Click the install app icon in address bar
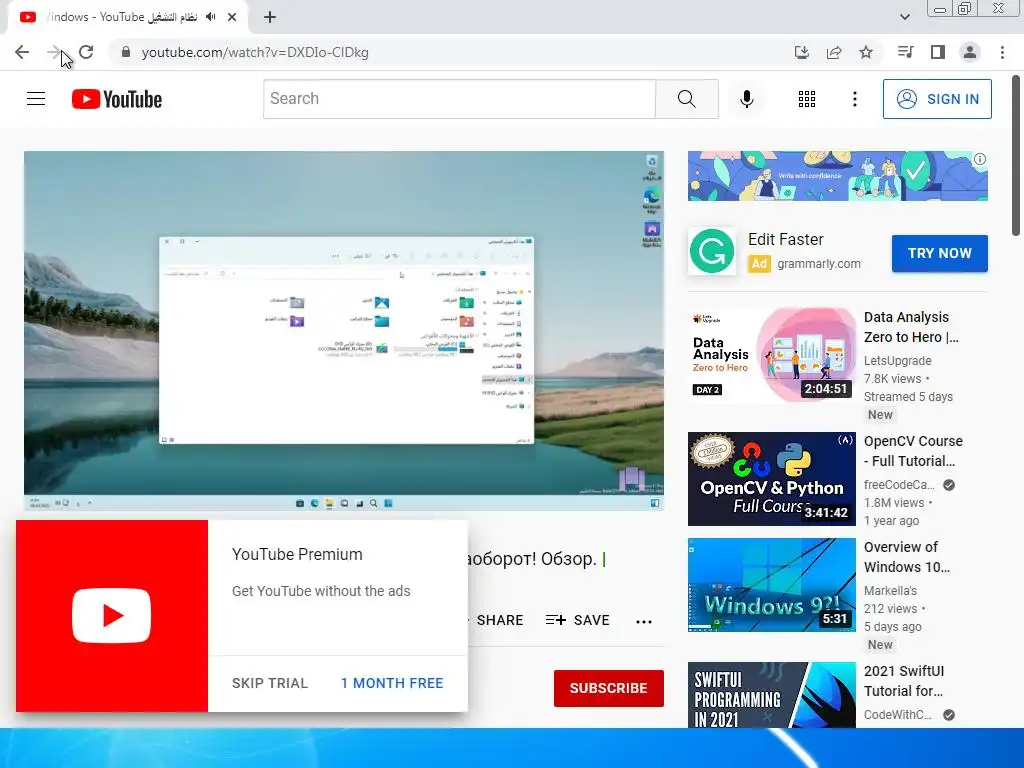Image resolution: width=1024 pixels, height=768 pixels. point(801,52)
